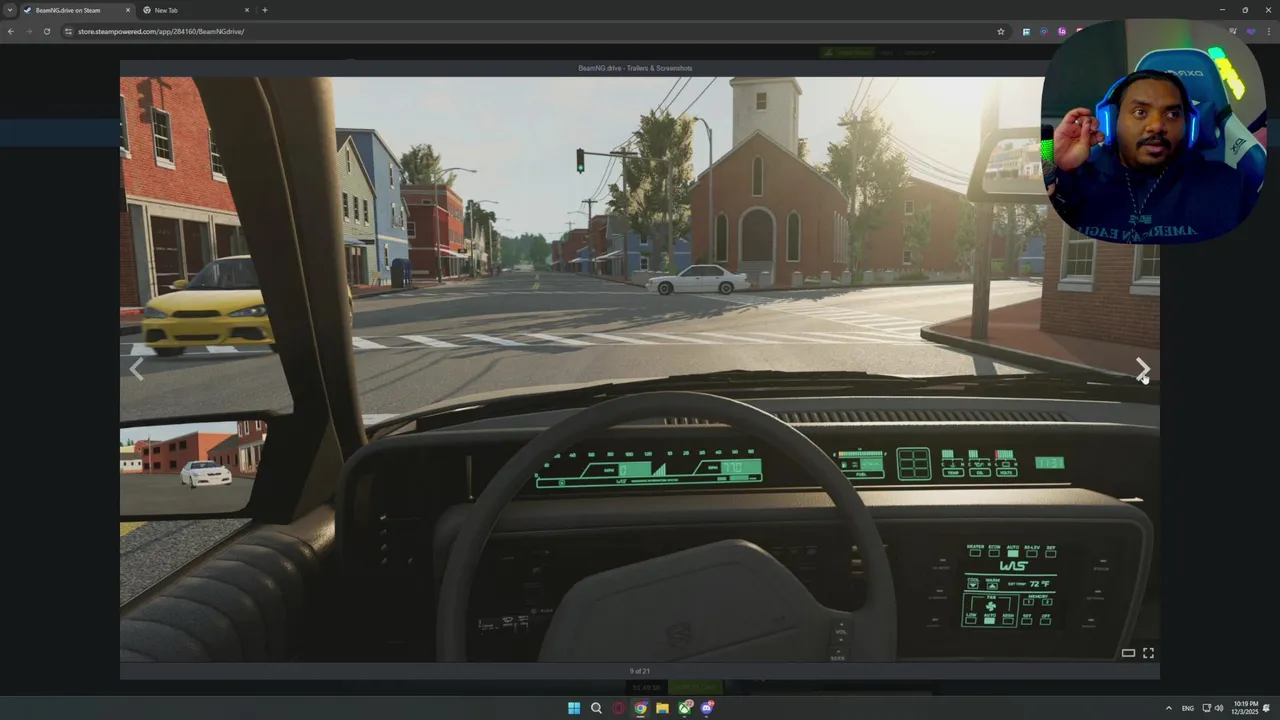
Task: Close the BeamNG.drive on Steam tab
Action: coord(128,10)
